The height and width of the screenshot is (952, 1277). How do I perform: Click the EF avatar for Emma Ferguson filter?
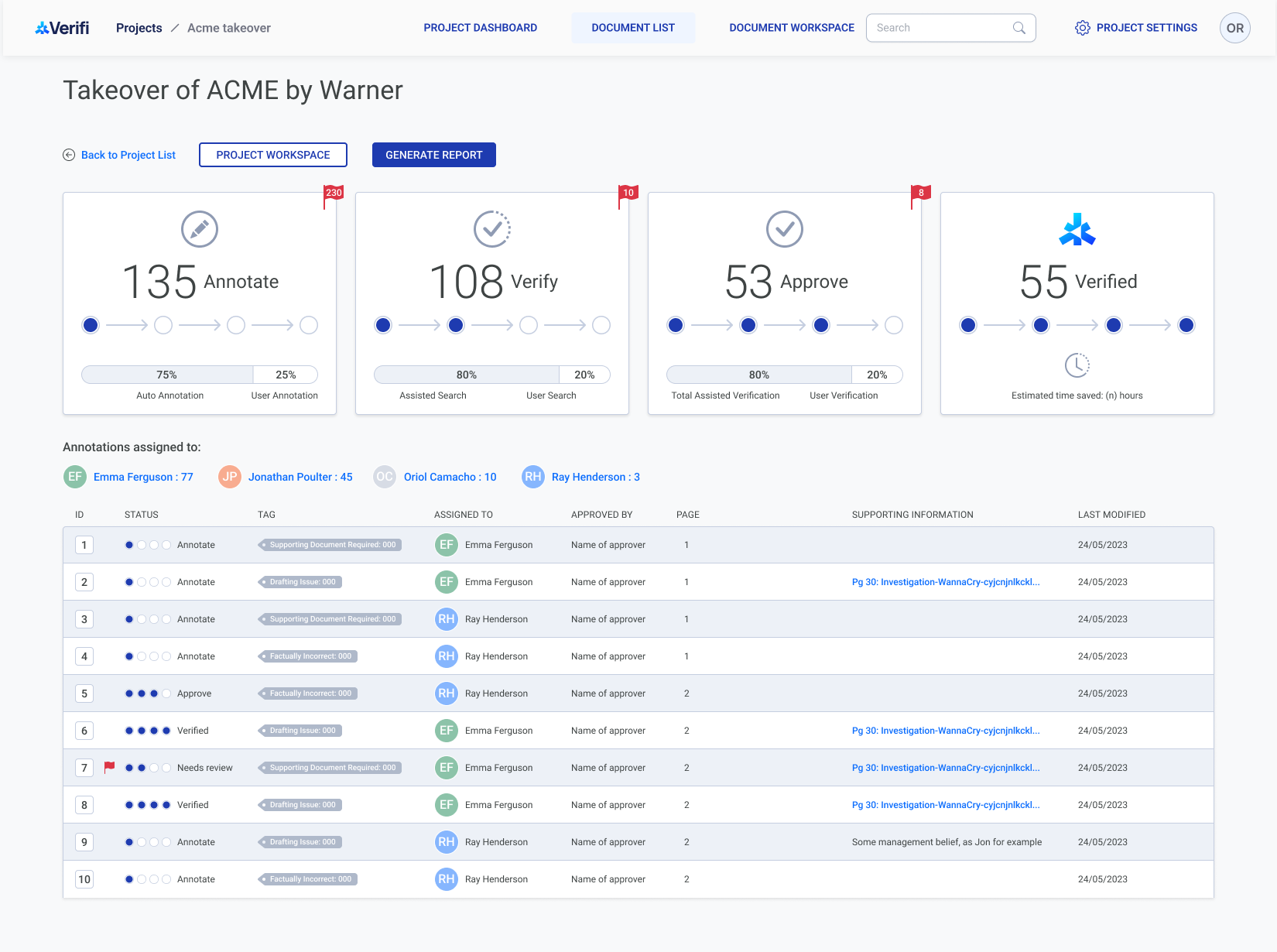pos(75,477)
